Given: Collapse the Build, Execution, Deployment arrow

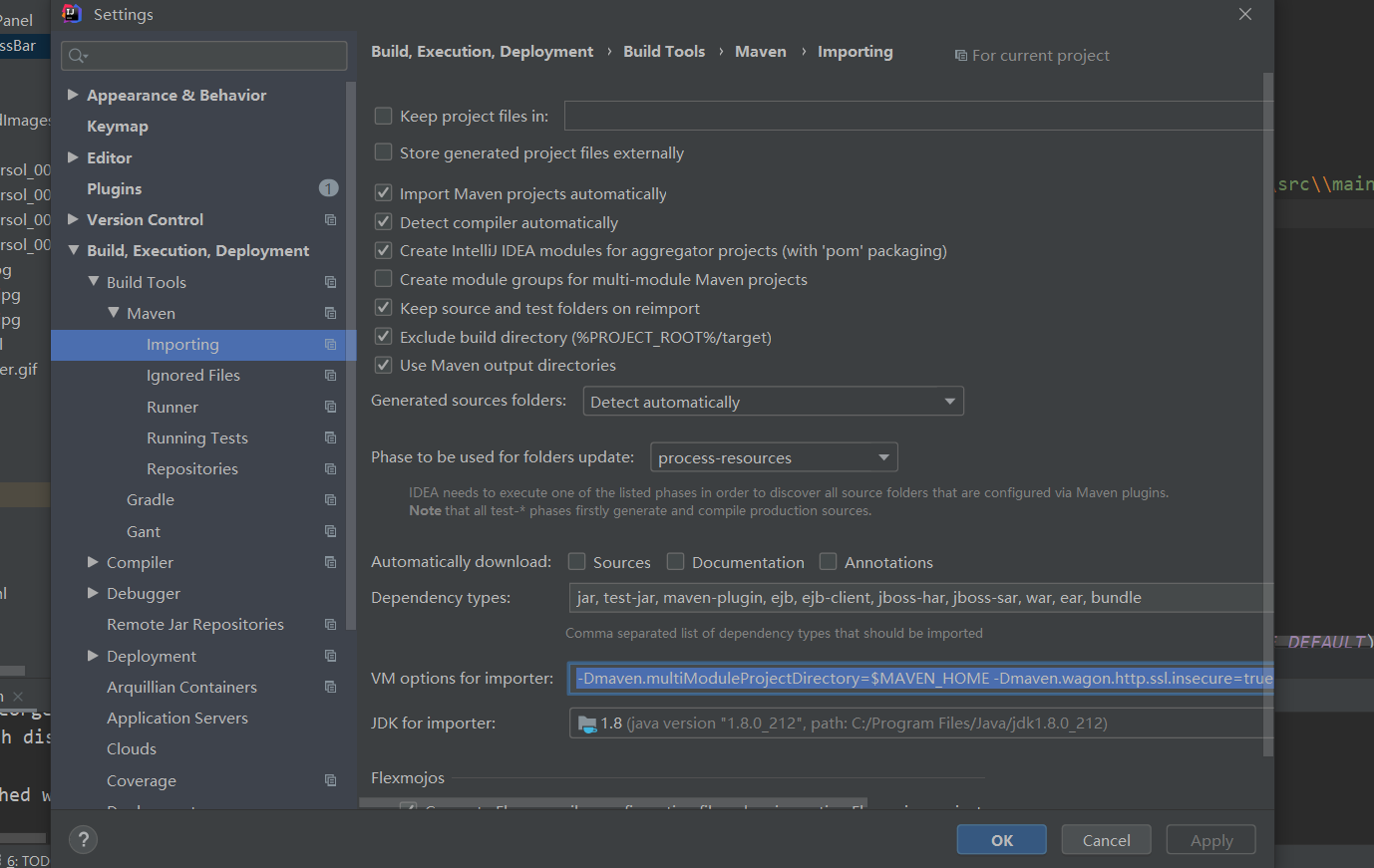Looking at the screenshot, I should (x=73, y=250).
